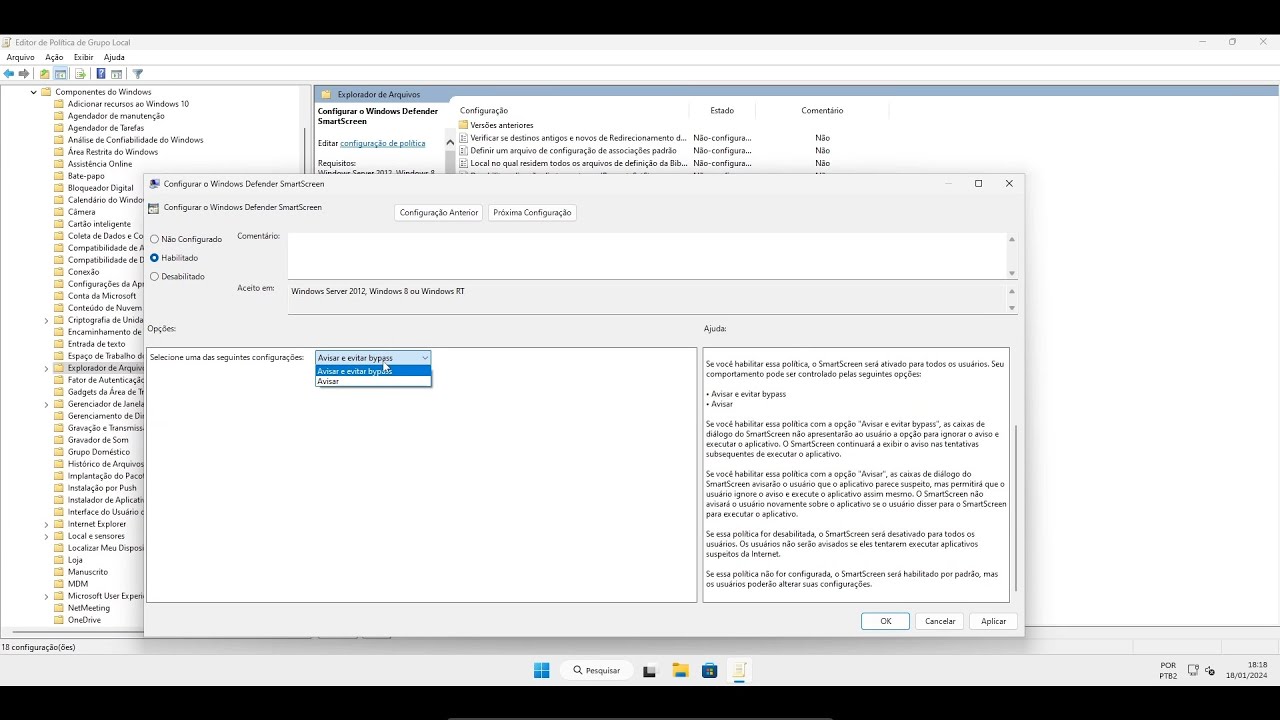Click the Versões anteriores folder icon

(x=464, y=125)
